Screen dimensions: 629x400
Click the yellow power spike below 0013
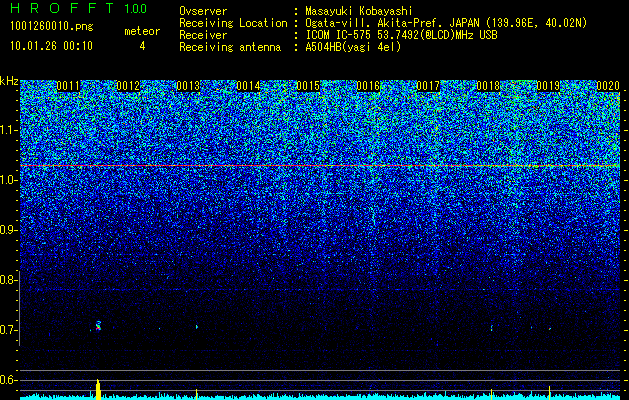(x=196, y=394)
